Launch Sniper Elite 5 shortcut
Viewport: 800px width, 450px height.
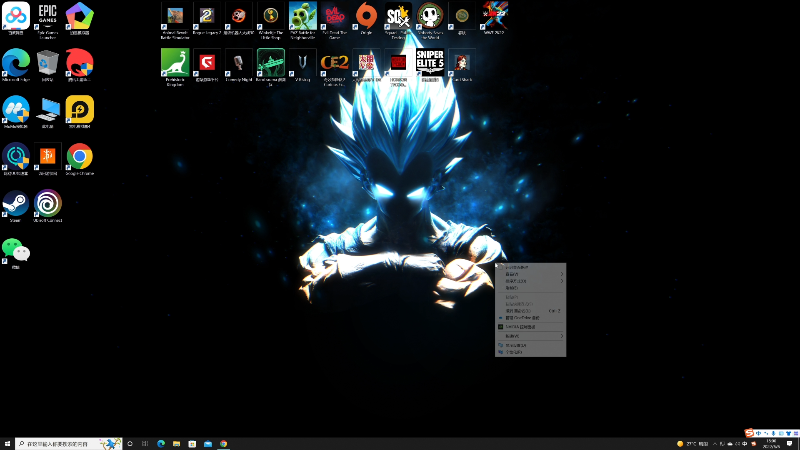[430, 65]
